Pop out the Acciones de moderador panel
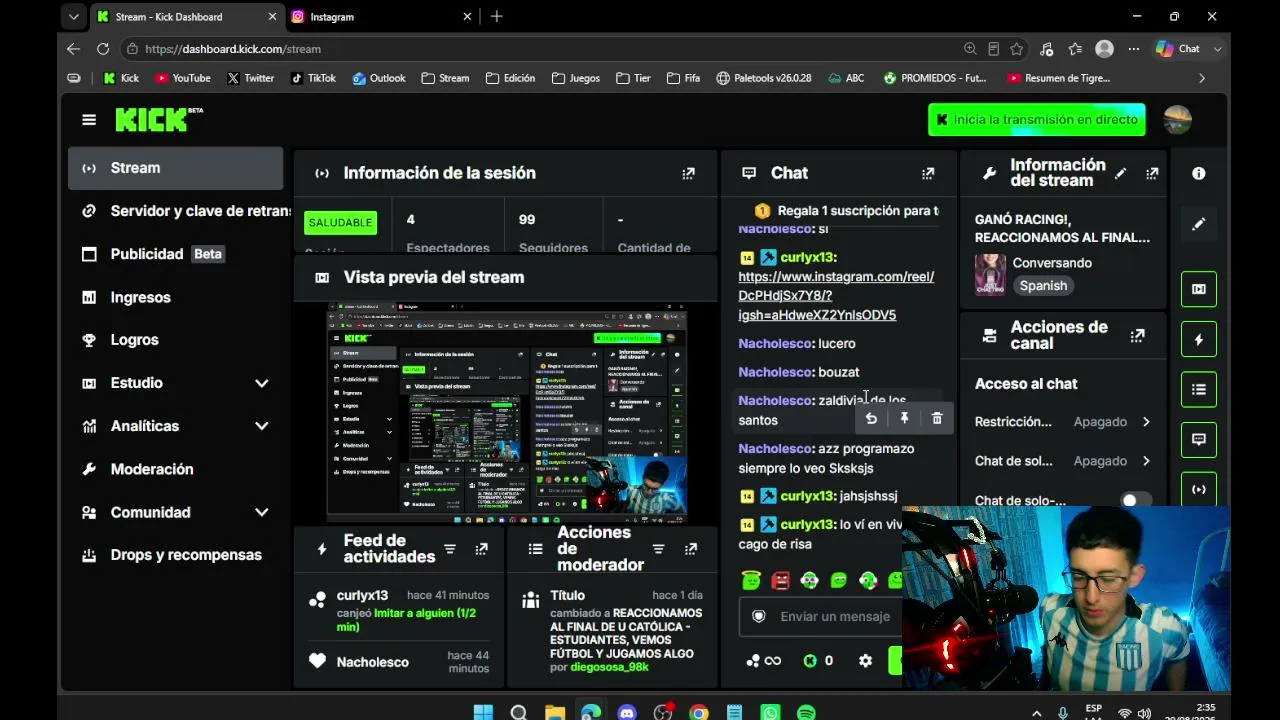The image size is (1280, 720). click(x=690, y=549)
